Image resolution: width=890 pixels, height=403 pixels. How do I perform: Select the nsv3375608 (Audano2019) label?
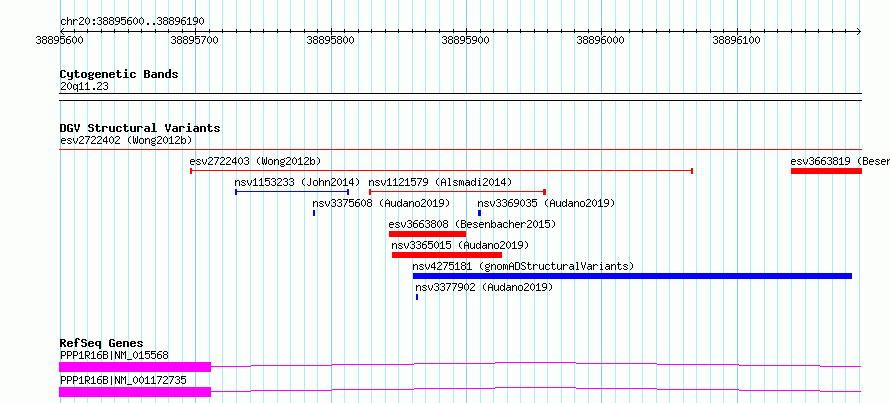pos(381,203)
